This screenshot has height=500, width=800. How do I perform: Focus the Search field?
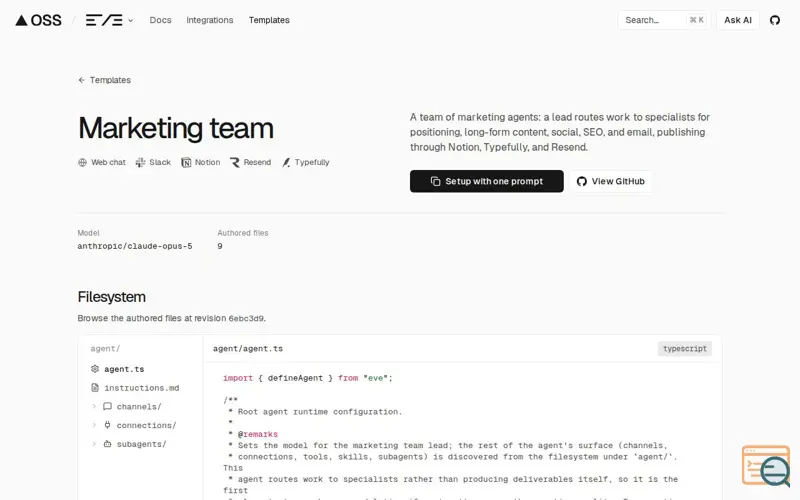(664, 20)
